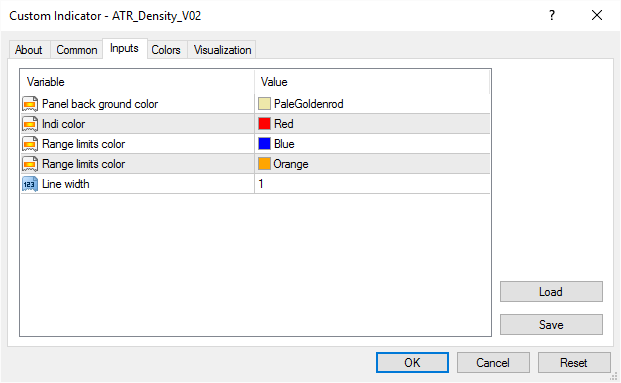Click the Blue value text
Screen dimensions: 621x383
point(284,144)
